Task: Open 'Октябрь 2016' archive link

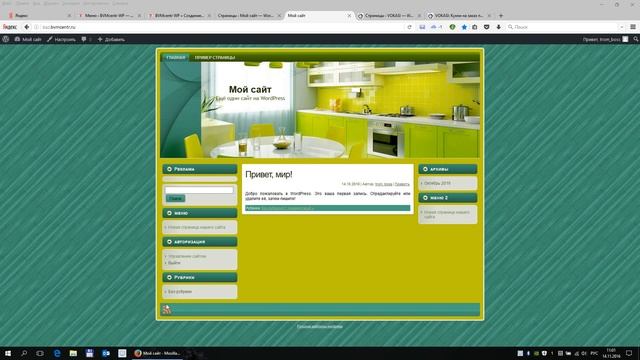Action: pos(437,183)
